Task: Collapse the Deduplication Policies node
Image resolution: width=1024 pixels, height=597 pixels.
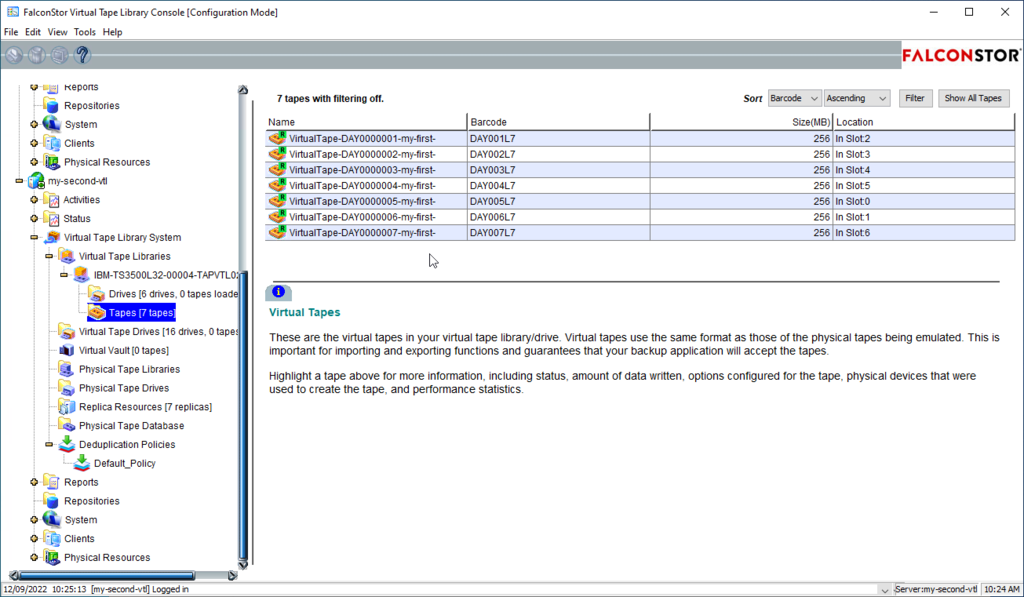Action: tap(49, 444)
